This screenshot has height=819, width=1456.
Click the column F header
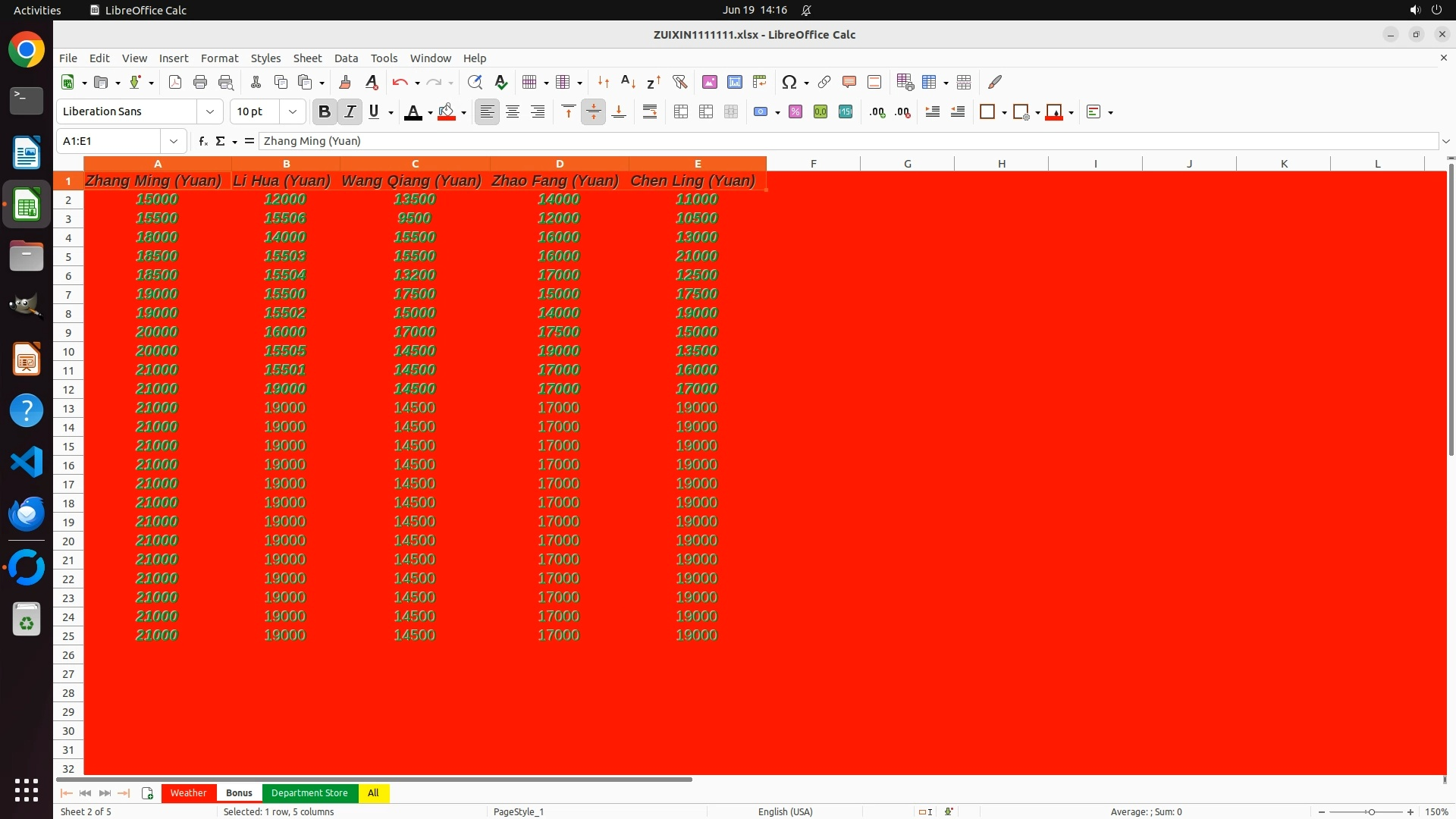pos(813,164)
